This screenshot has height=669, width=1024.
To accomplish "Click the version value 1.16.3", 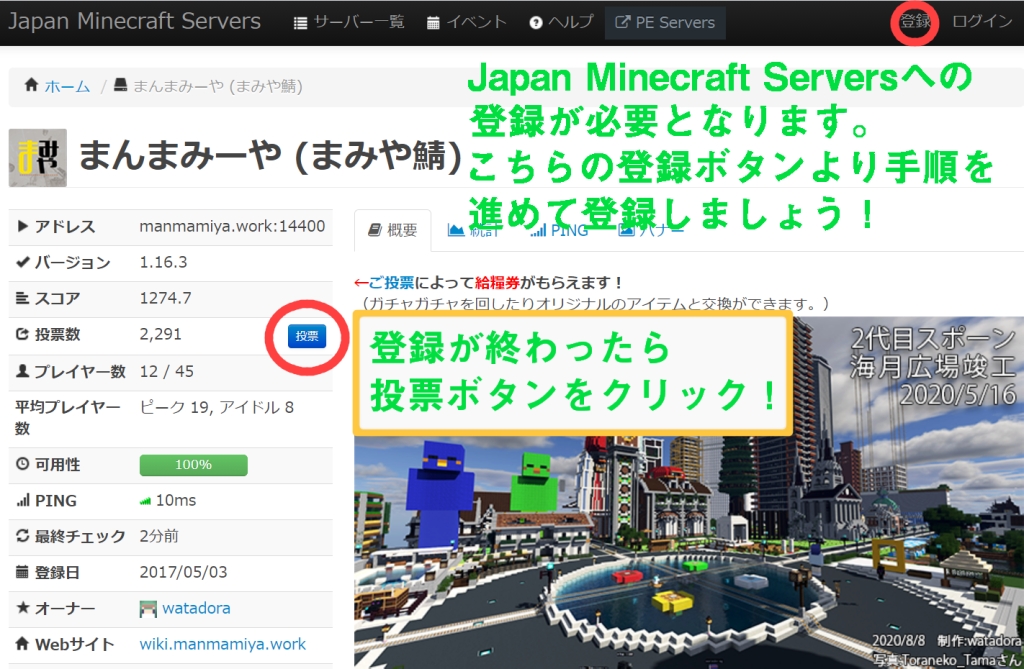I will 163,262.
